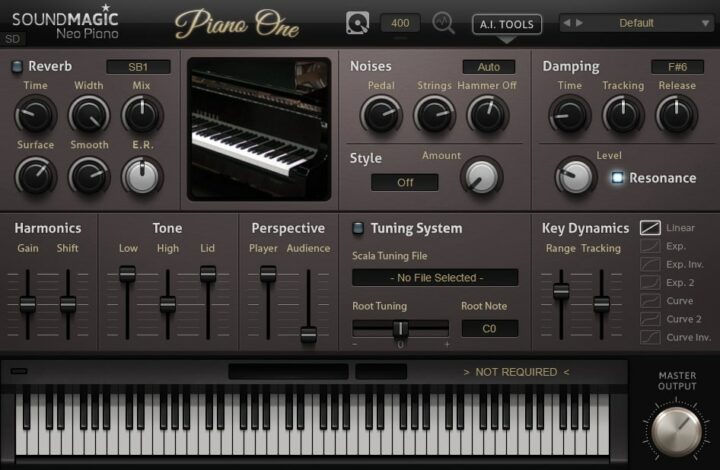The width and height of the screenshot is (720, 470).
Task: Click the Root Tuning slider handle
Action: 400,328
